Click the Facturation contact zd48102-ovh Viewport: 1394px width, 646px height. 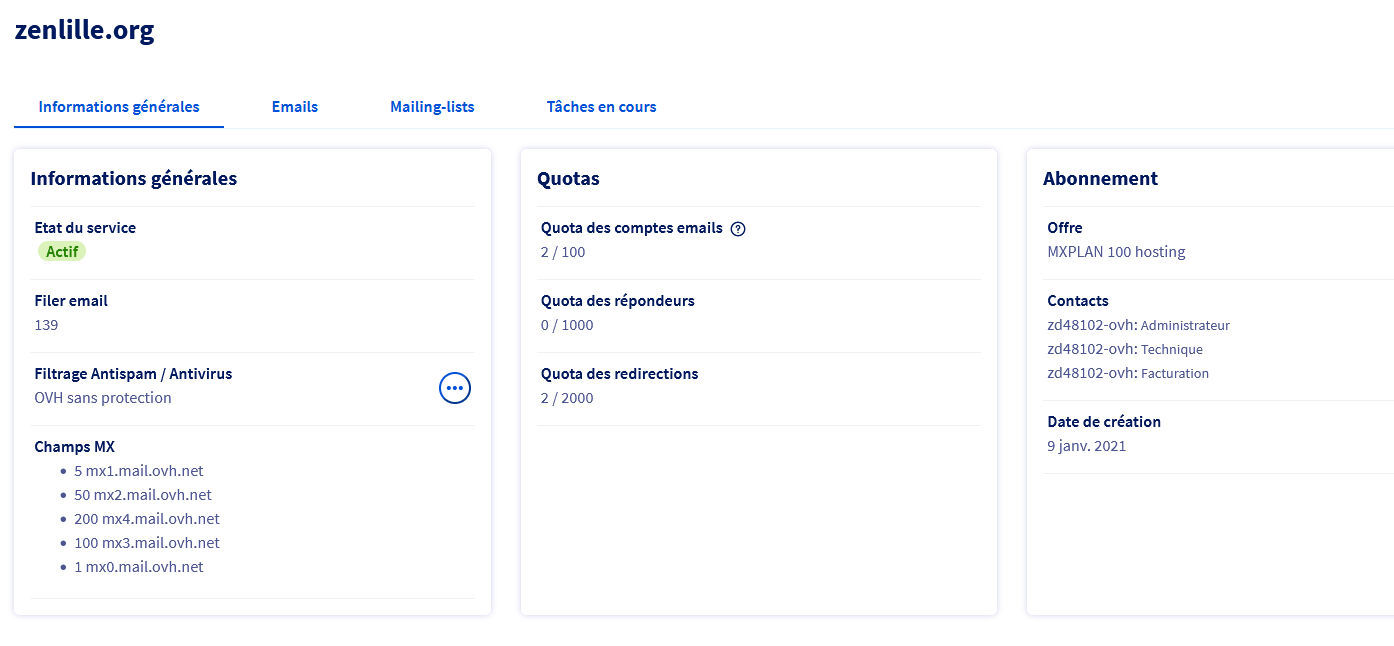pyautogui.click(x=1091, y=373)
